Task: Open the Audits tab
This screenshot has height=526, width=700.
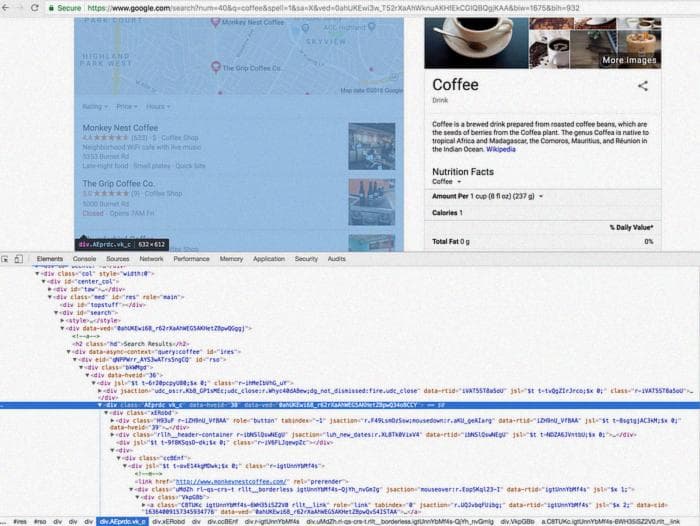Action: coord(336,259)
